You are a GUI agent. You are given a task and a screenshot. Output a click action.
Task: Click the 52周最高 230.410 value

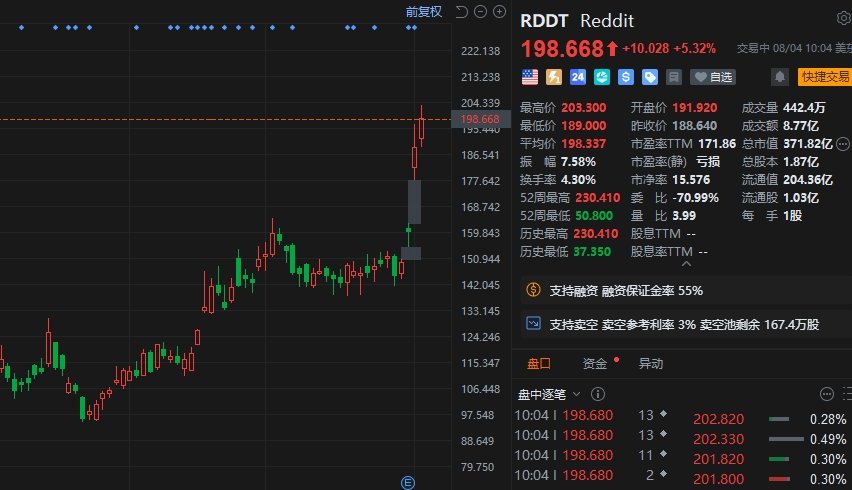598,198
